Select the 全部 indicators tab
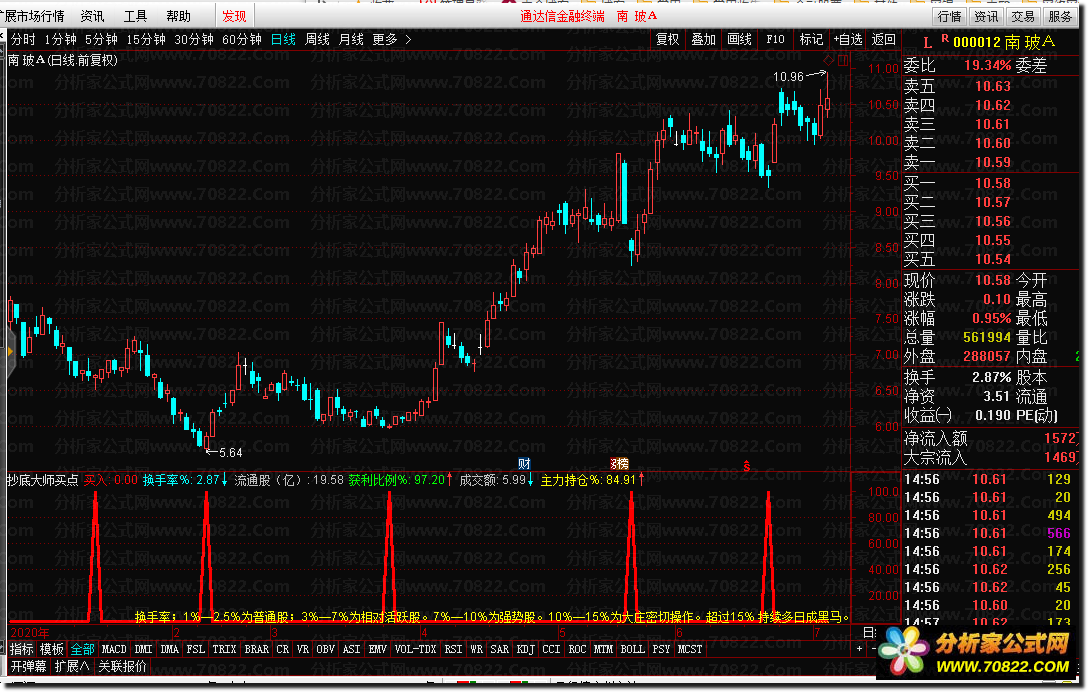Image resolution: width=1089 pixels, height=692 pixels. click(x=83, y=649)
